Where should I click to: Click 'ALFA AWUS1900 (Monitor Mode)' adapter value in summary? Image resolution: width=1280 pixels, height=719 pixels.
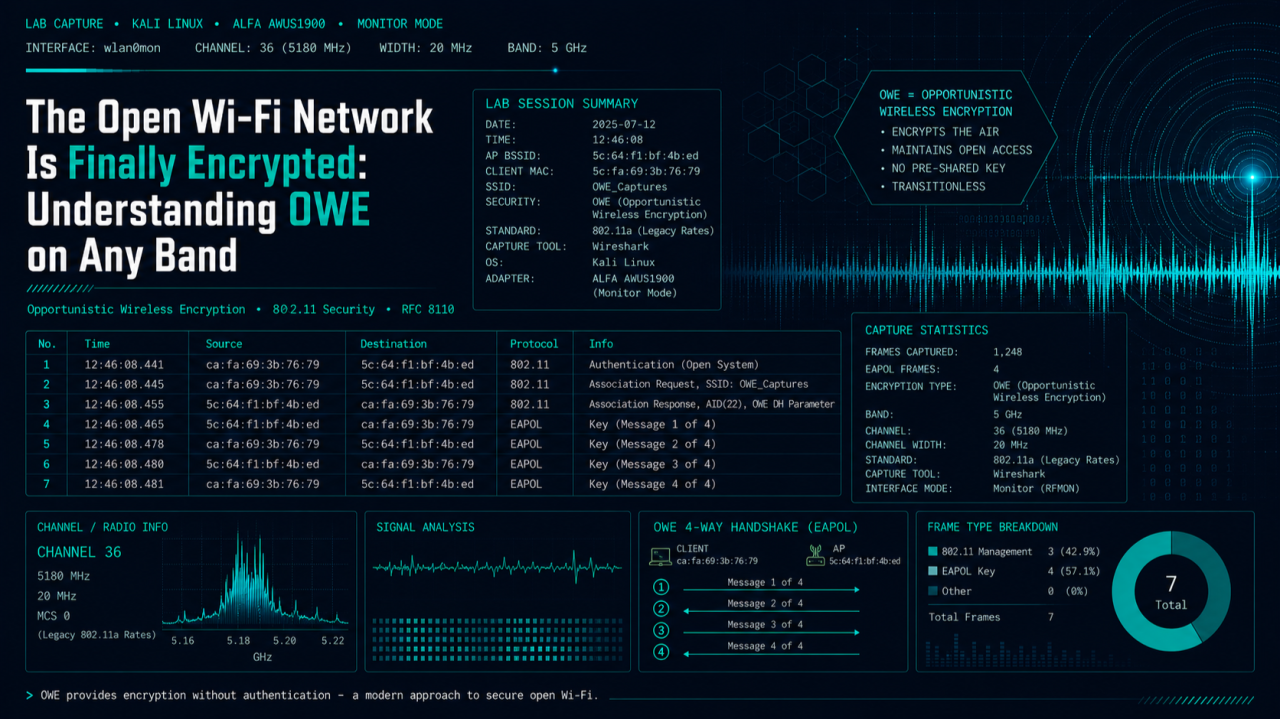(x=637, y=286)
